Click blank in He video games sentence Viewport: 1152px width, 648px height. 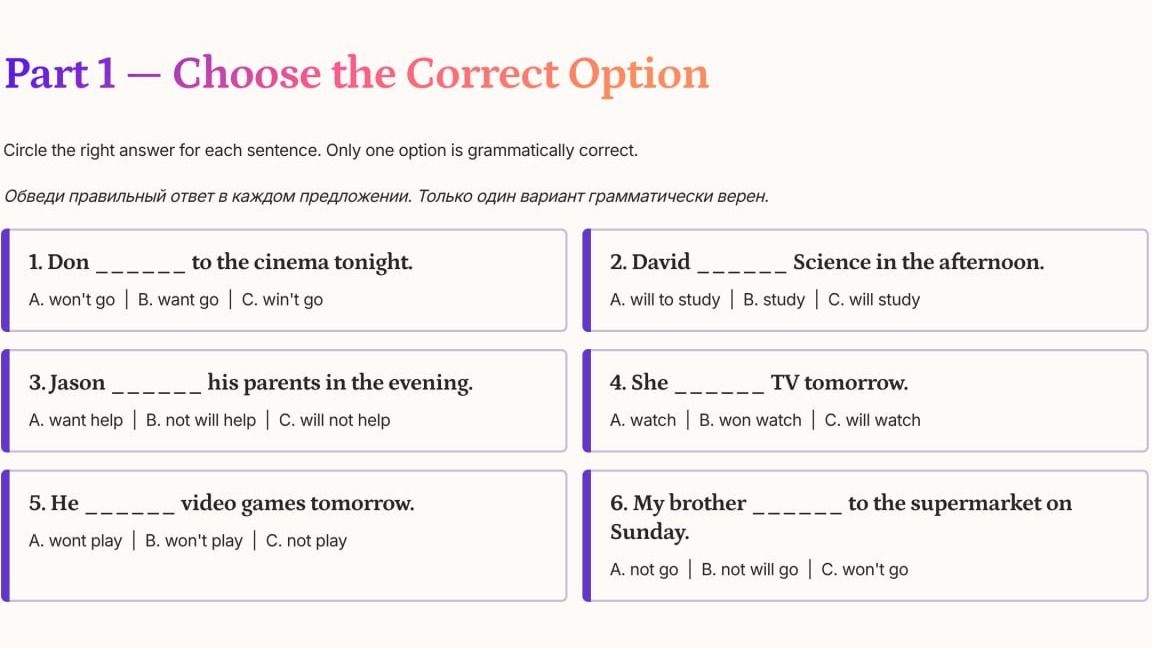click(130, 508)
